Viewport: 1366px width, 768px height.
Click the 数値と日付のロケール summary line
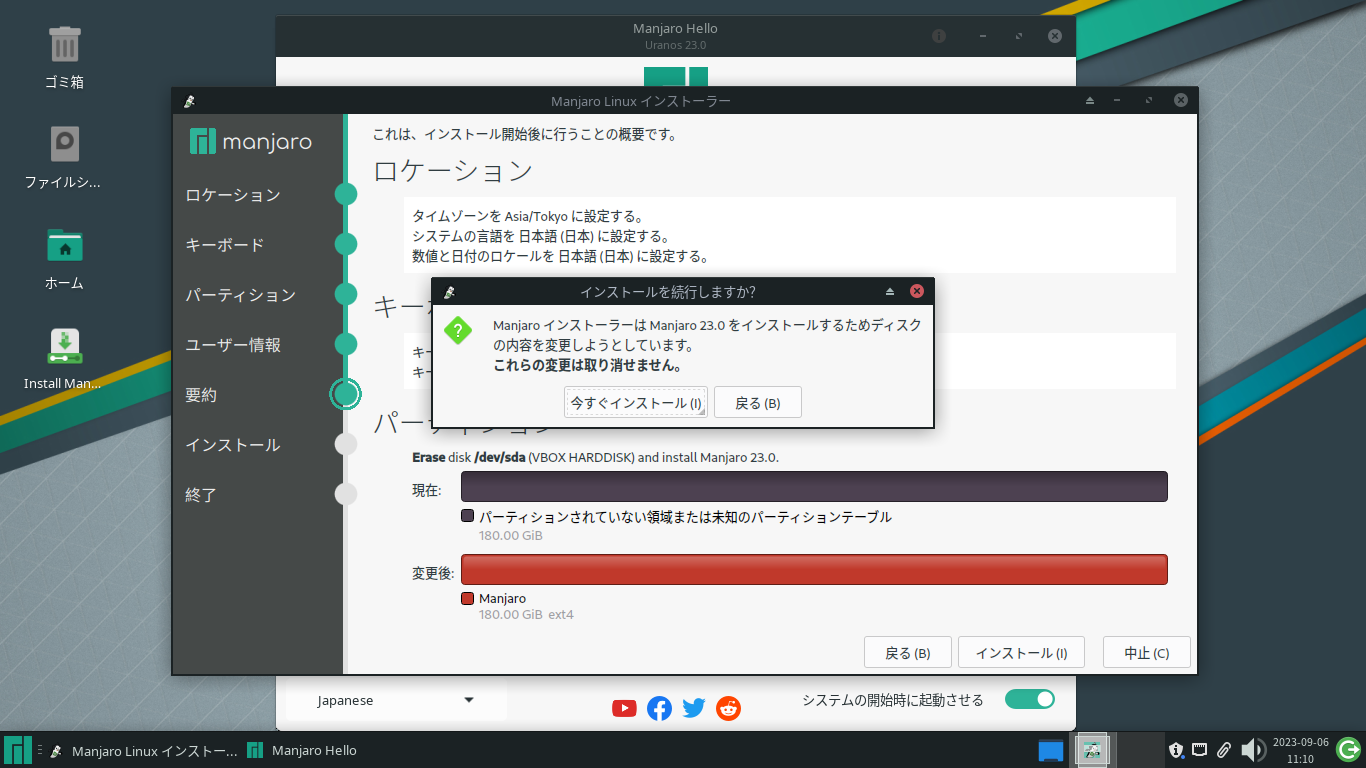tap(560, 256)
